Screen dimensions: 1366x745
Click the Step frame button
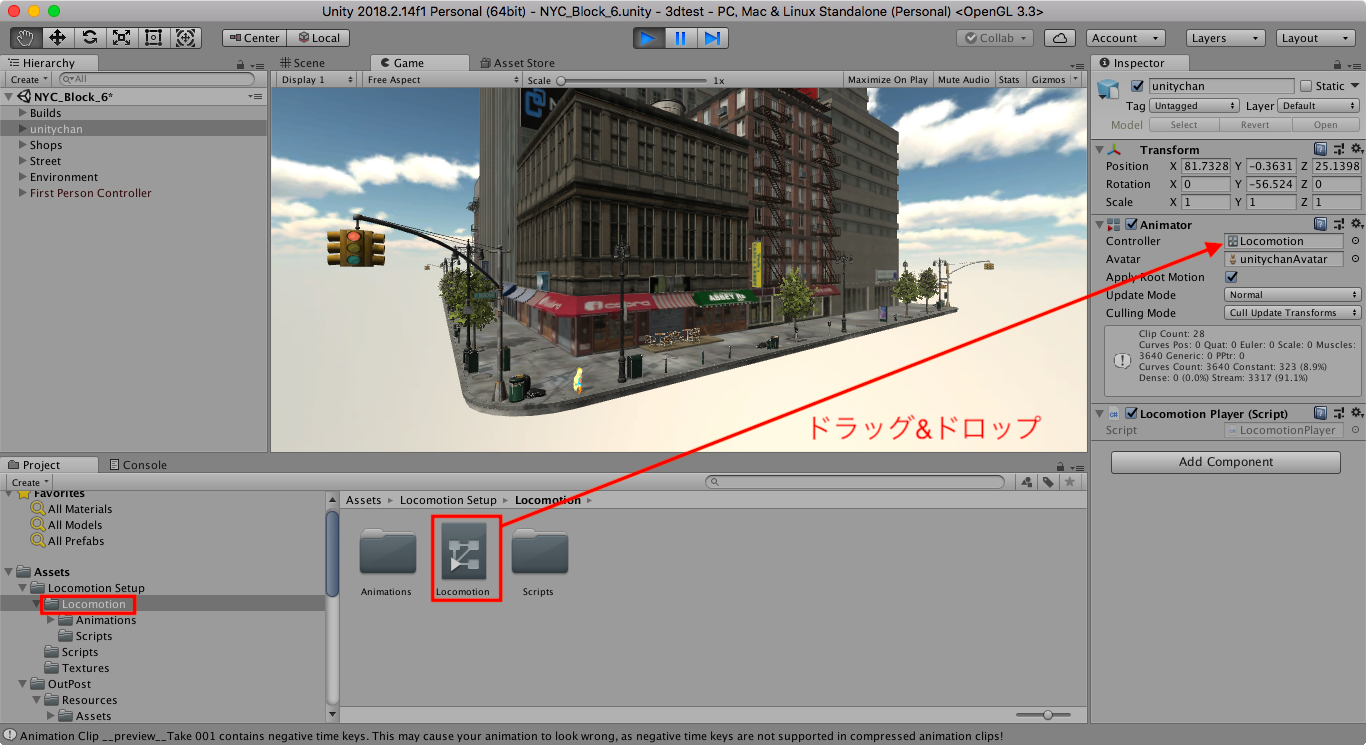[712, 38]
